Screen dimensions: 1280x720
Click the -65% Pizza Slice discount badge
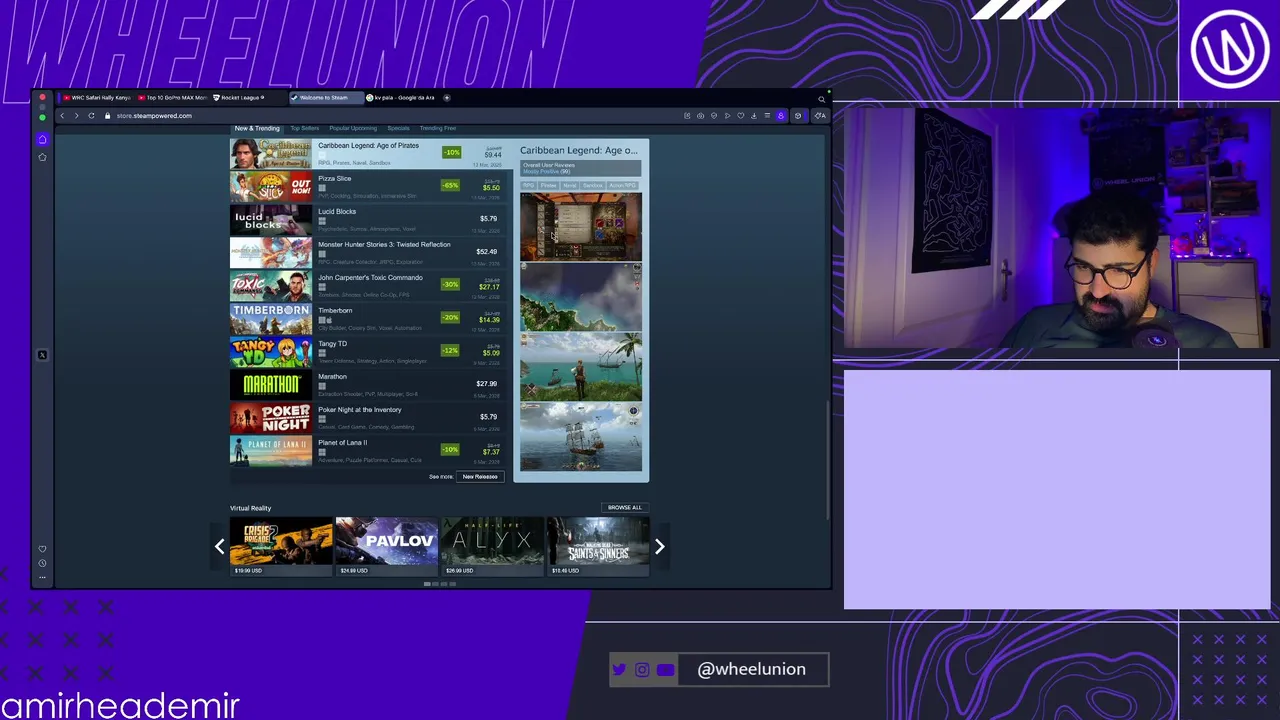451,185
